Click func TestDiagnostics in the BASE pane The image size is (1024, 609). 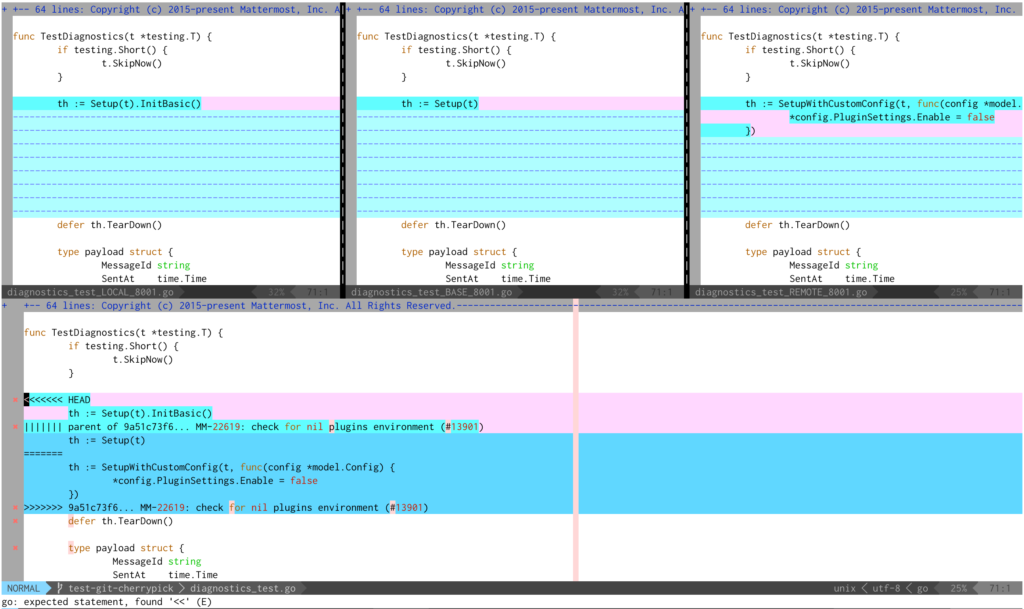[x=456, y=37]
